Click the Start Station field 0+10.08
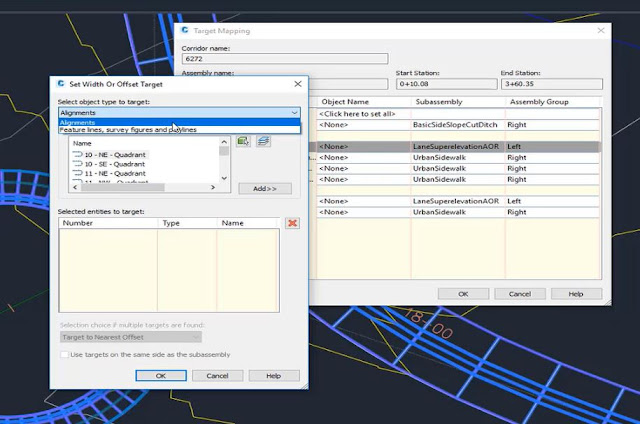640x424 pixels. pos(447,84)
